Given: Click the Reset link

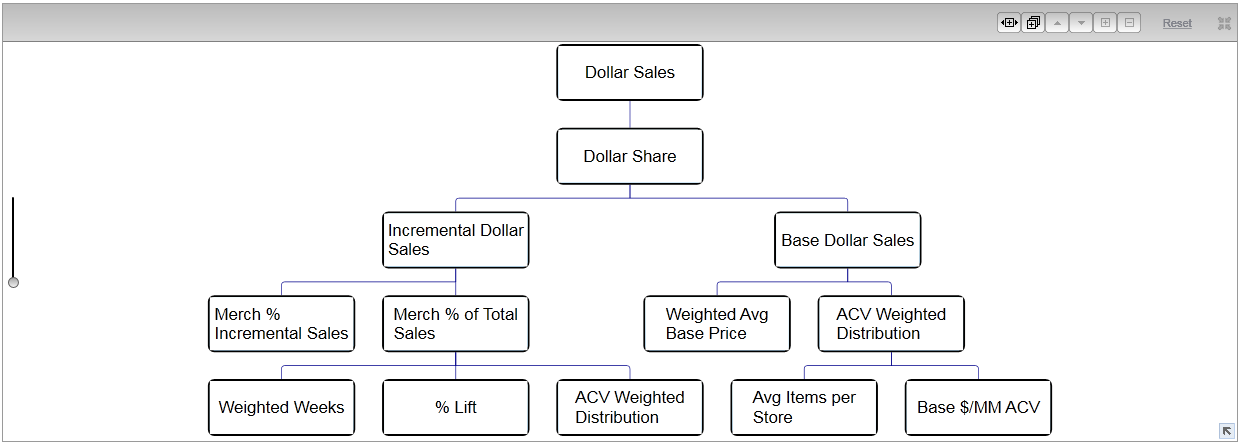Looking at the screenshot, I should 1177,23.
